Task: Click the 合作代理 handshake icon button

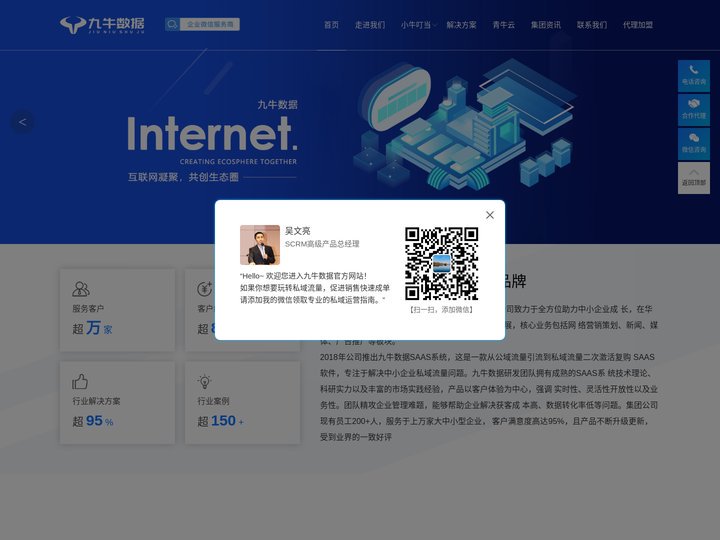Action: click(694, 109)
